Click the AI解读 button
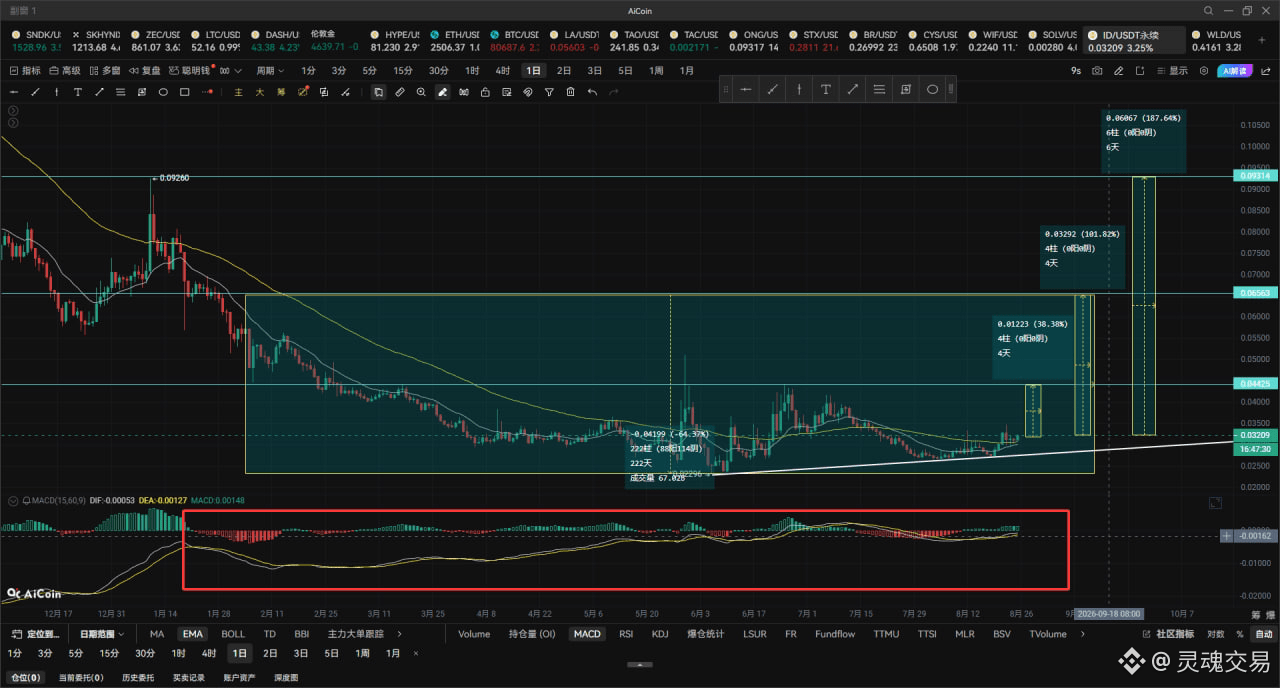The image size is (1280, 688). (1234, 71)
